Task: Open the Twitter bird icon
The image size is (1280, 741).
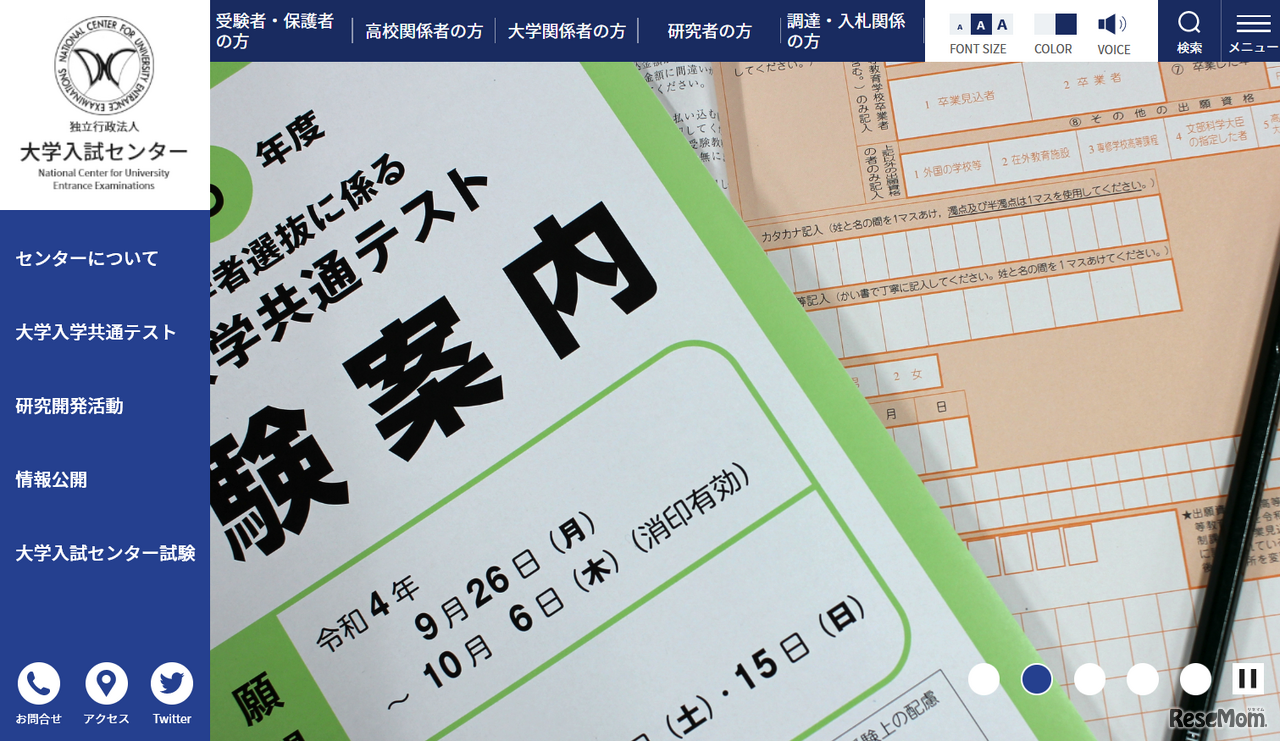Action: pyautogui.click(x=172, y=684)
